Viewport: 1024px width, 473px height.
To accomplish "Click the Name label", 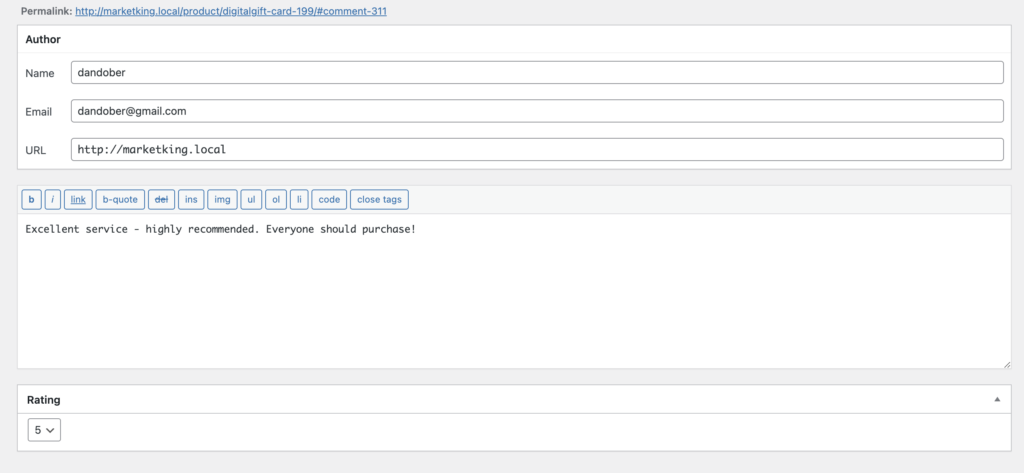I will point(40,73).
